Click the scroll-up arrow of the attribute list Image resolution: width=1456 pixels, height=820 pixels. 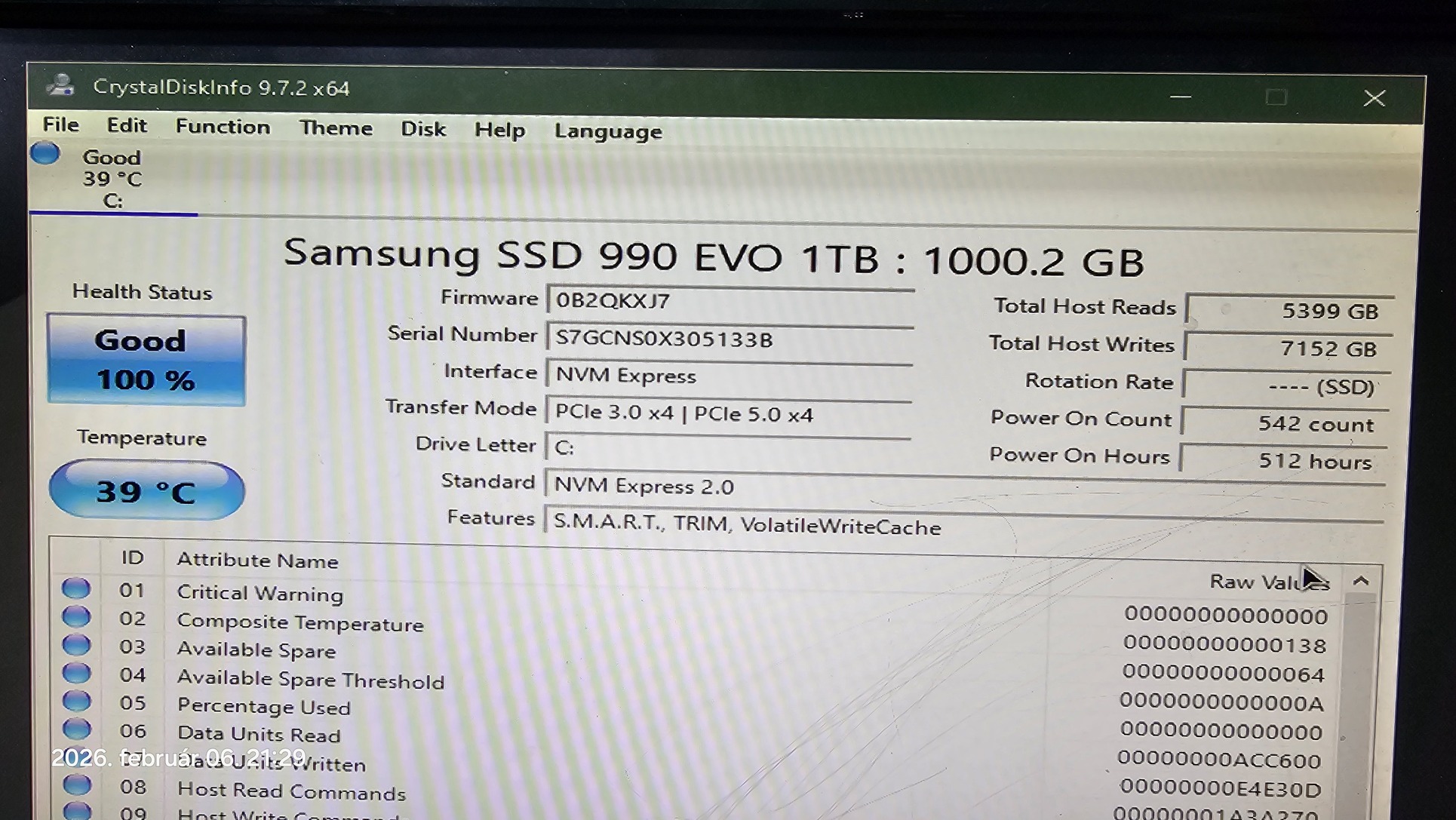1360,581
